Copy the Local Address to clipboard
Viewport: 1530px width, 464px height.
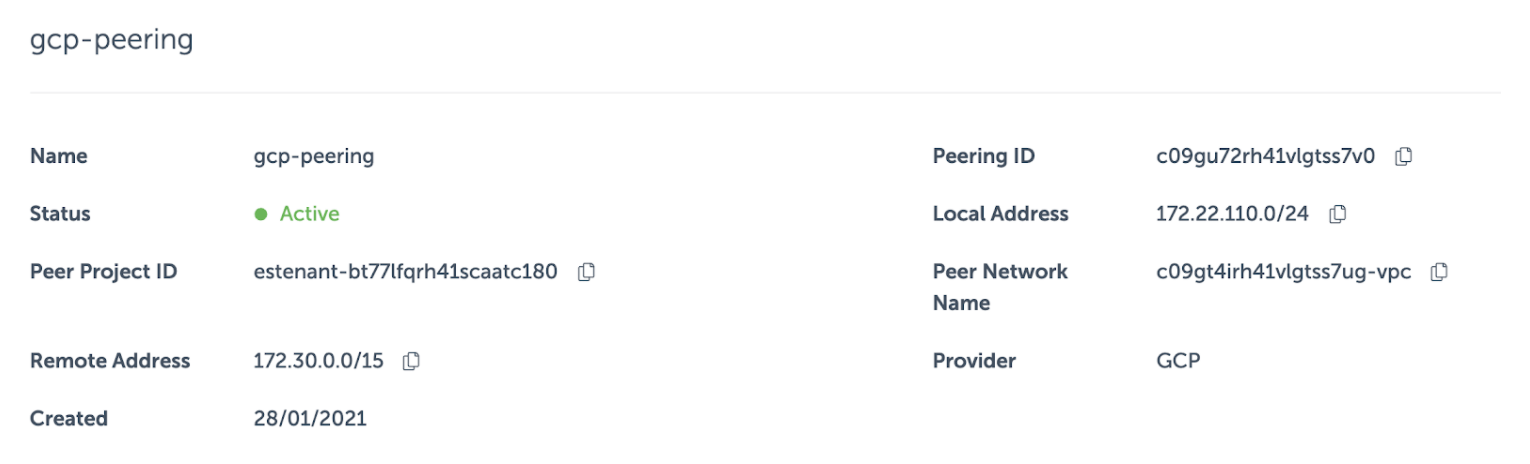click(1337, 214)
